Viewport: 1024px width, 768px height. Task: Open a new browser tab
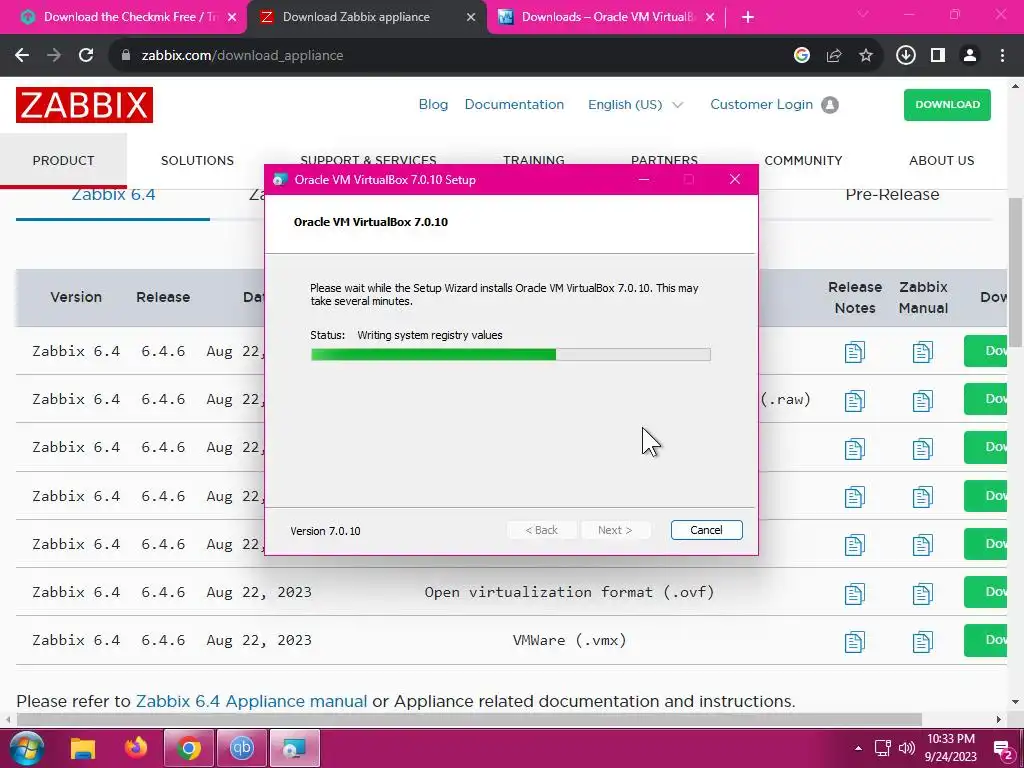[x=748, y=17]
